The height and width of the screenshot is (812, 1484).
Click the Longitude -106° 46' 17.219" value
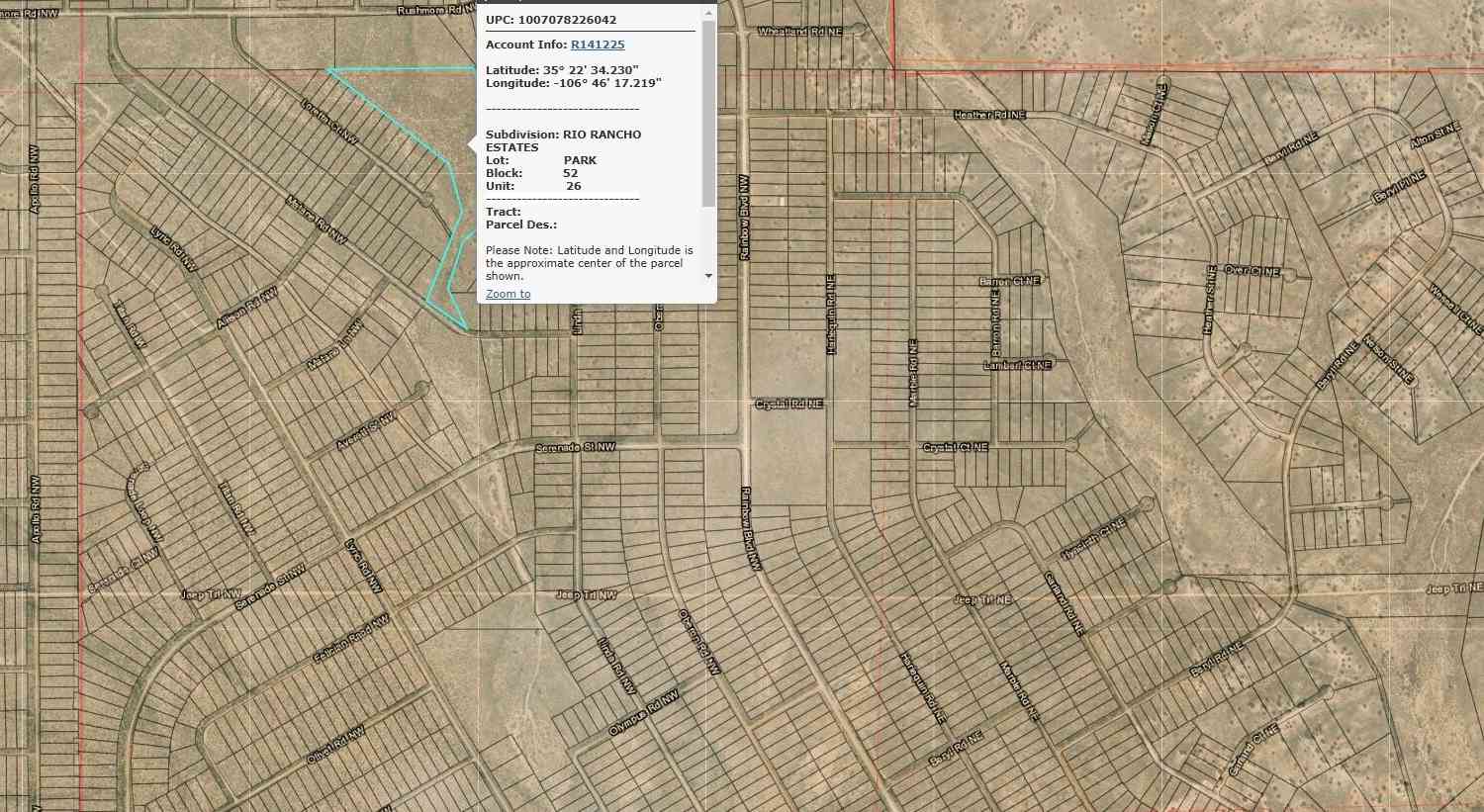tap(574, 83)
